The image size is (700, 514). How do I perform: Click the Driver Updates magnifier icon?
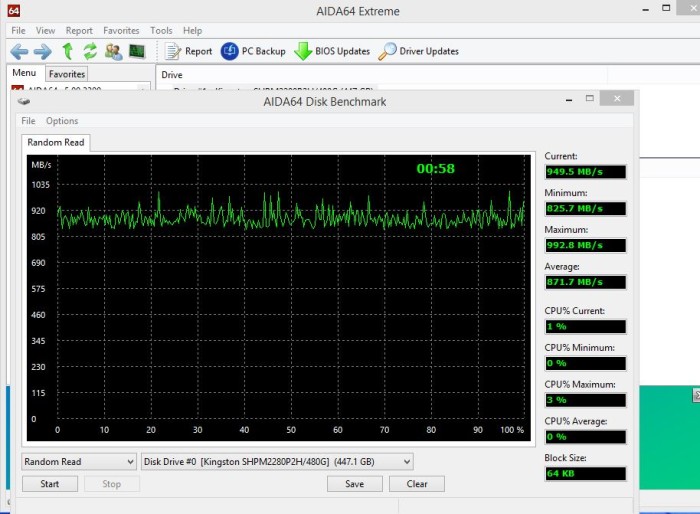[387, 51]
